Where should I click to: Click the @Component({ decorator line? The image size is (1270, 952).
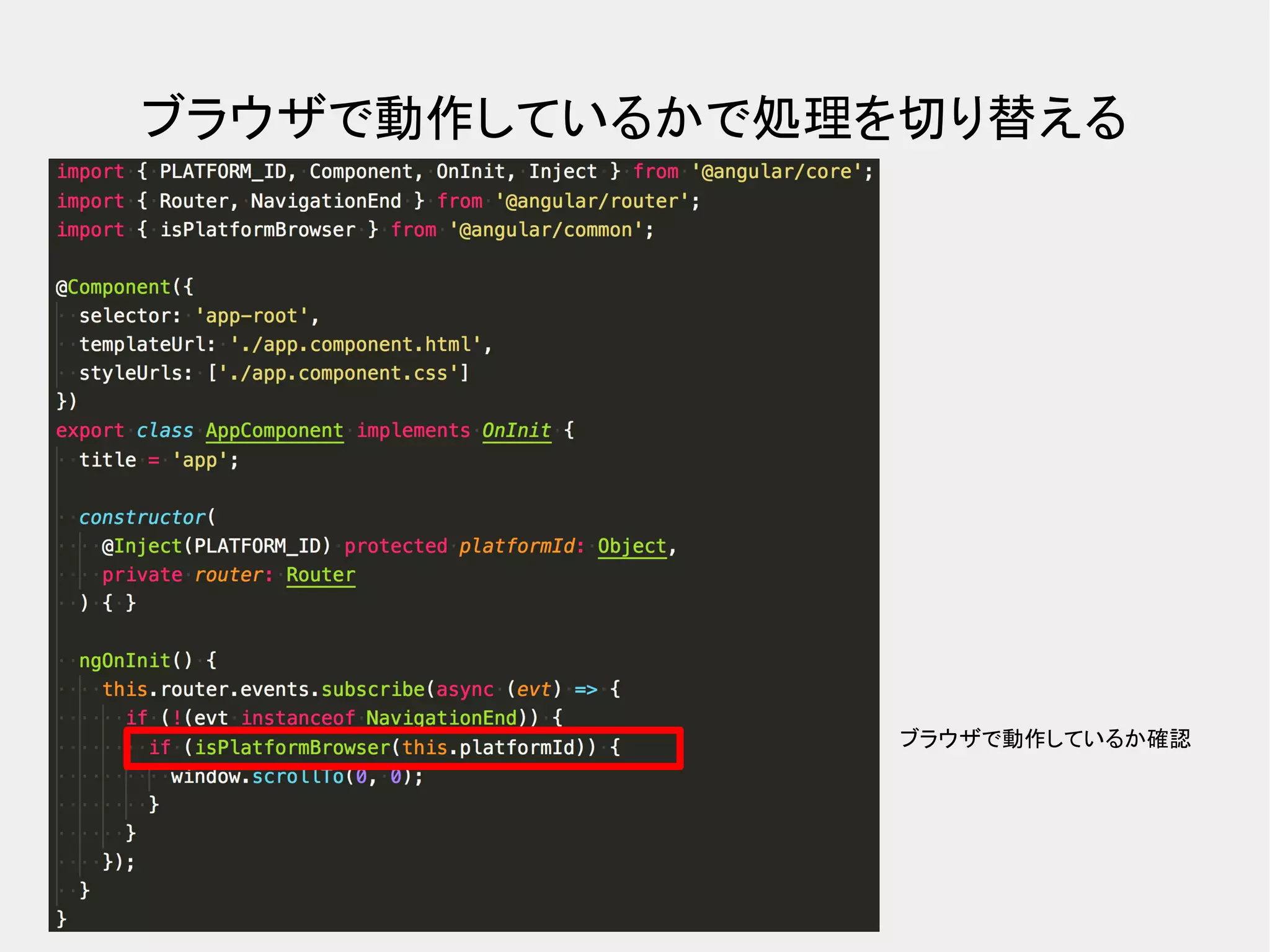coord(125,287)
